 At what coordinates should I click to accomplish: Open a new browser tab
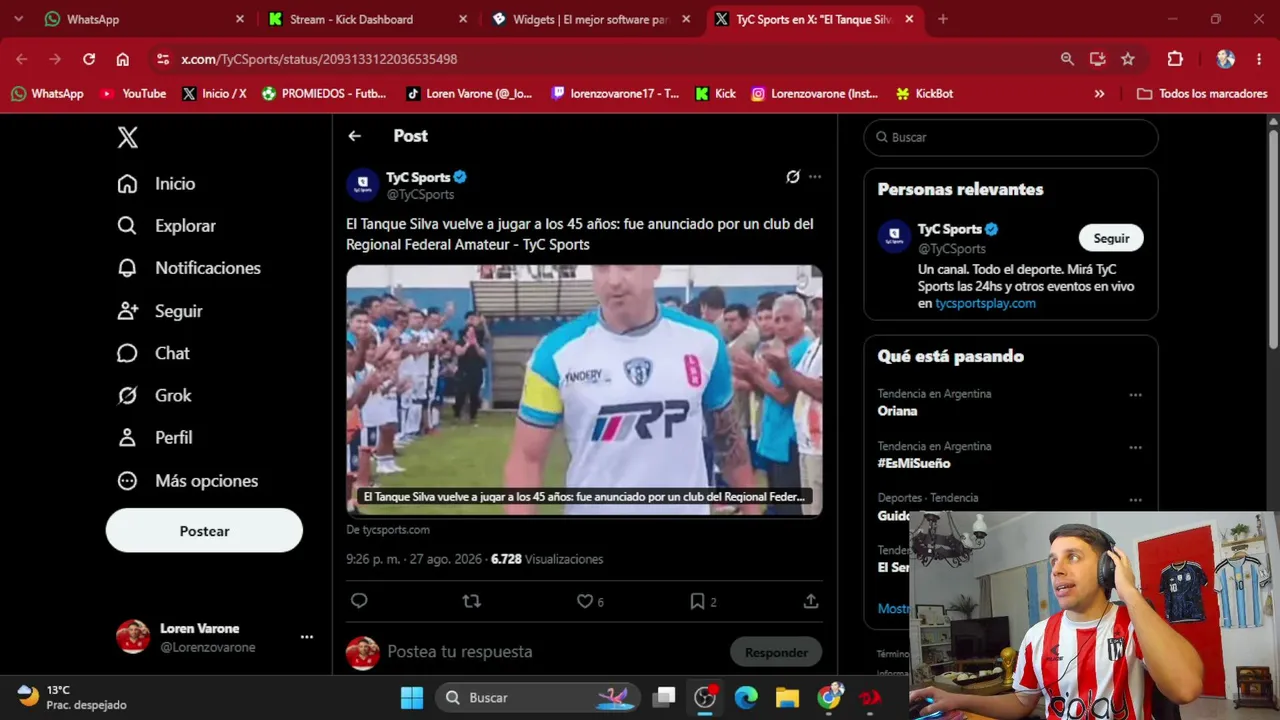pyautogui.click(x=943, y=19)
